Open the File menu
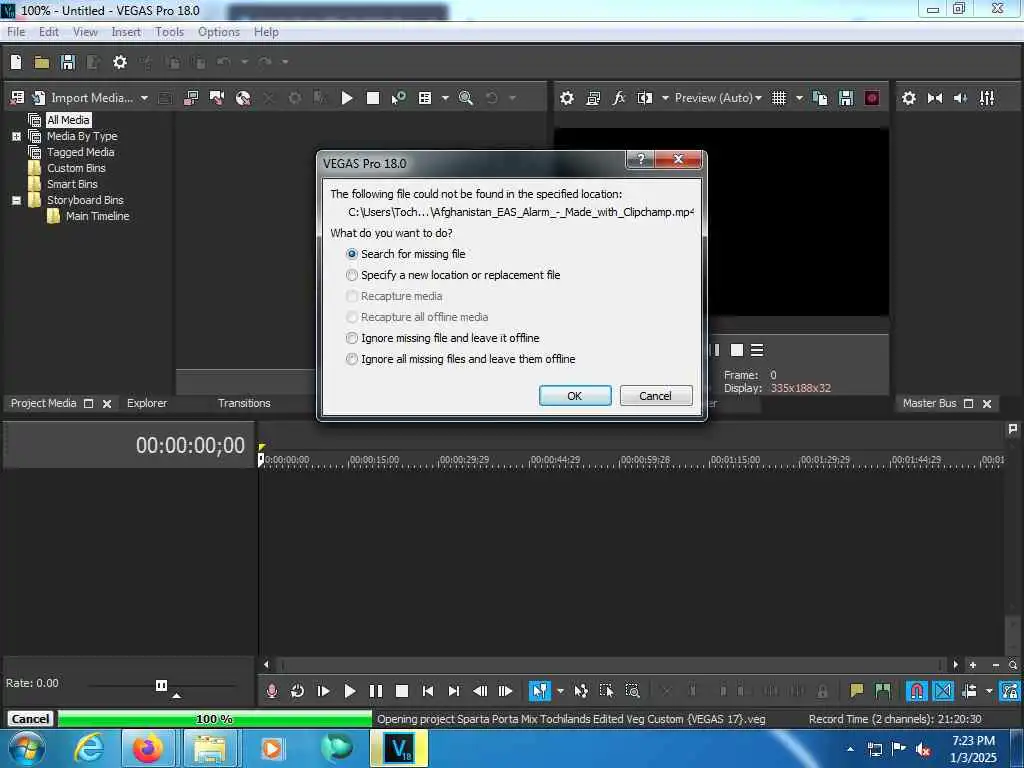Screen dimensions: 1024x768 pos(16,32)
